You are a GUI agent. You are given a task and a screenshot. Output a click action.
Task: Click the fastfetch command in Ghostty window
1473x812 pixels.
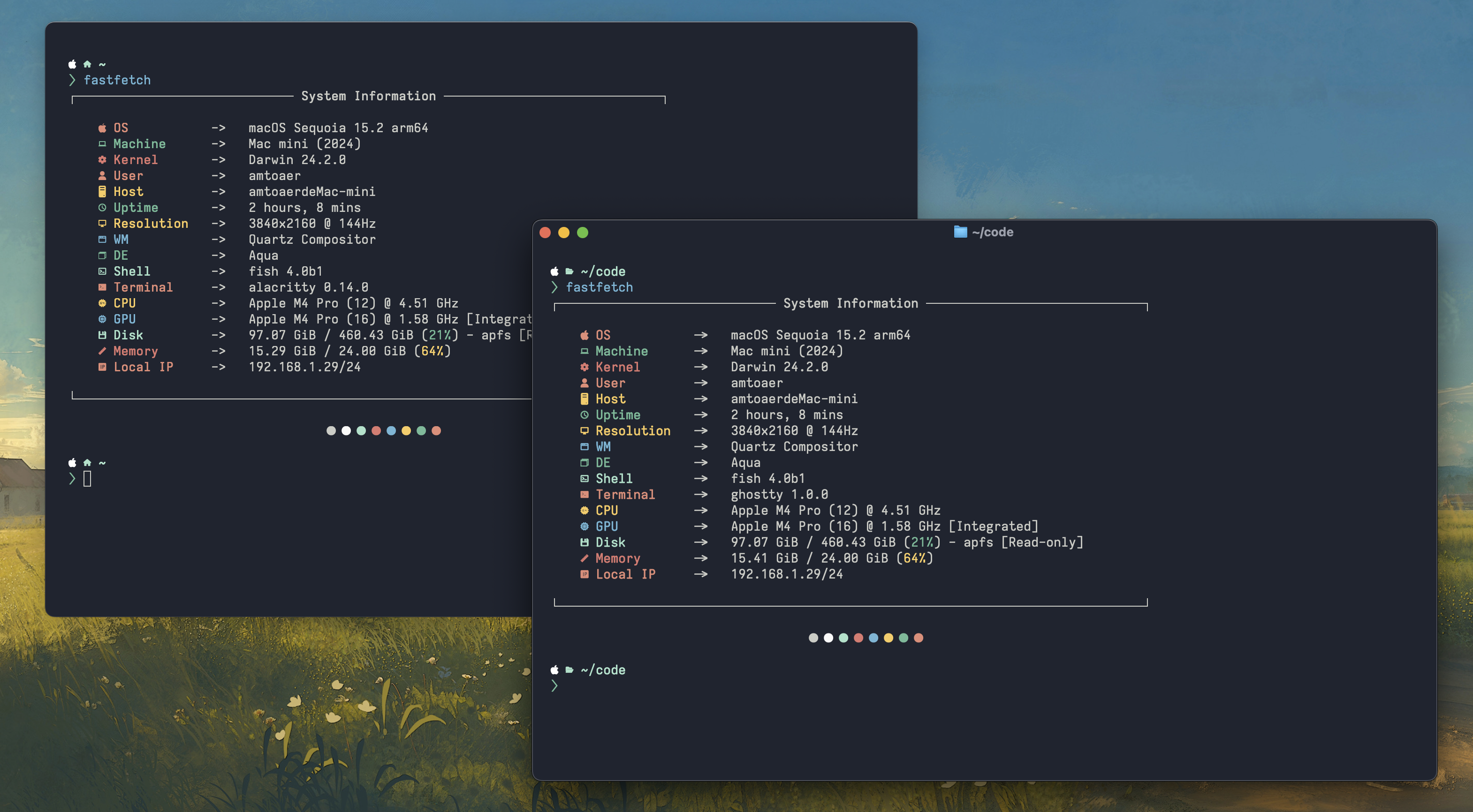pos(599,287)
